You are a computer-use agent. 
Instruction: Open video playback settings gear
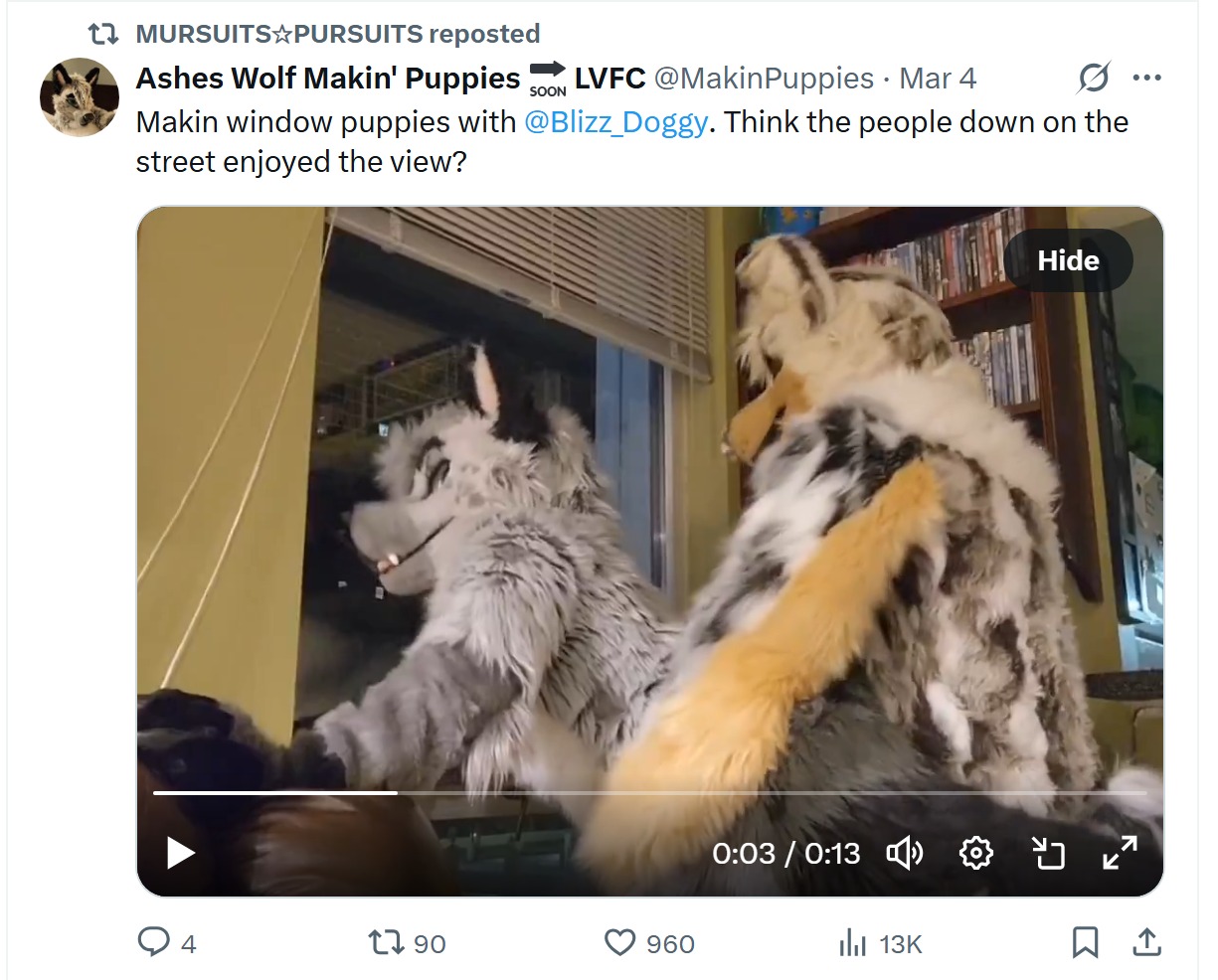pyautogui.click(x=976, y=853)
